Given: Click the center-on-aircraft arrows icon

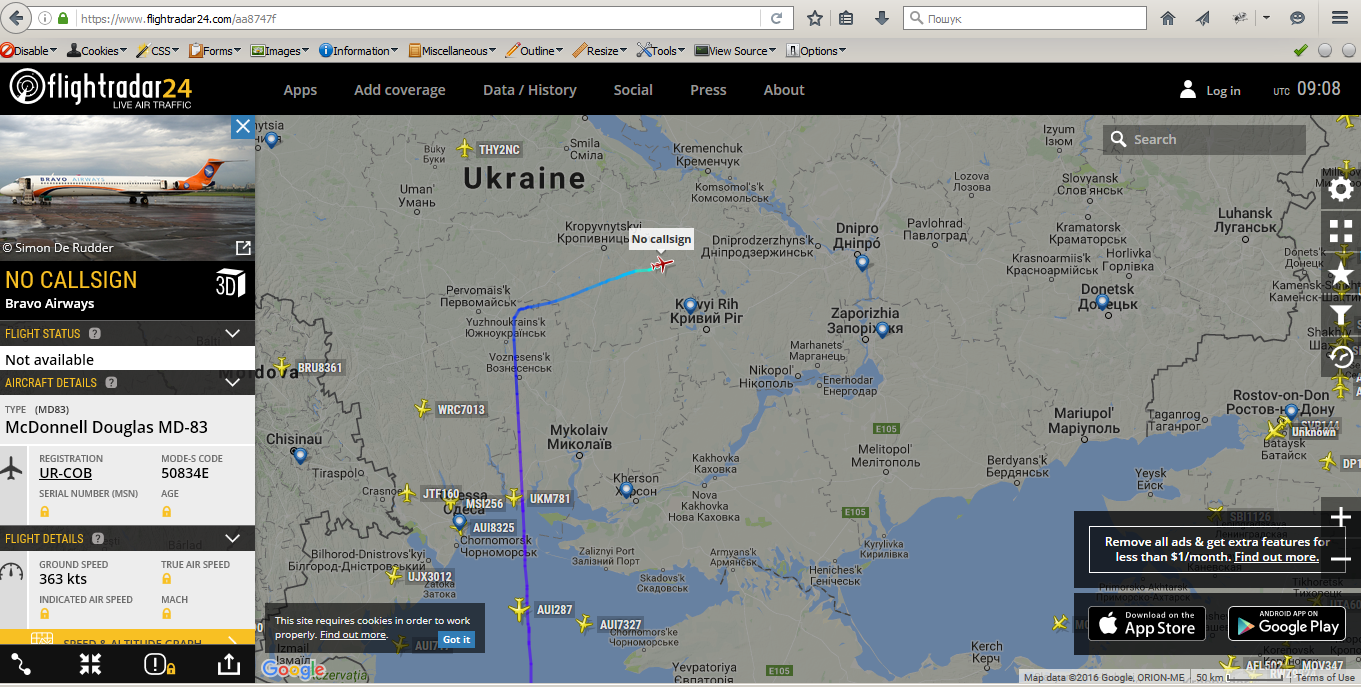Looking at the screenshot, I should (90, 664).
